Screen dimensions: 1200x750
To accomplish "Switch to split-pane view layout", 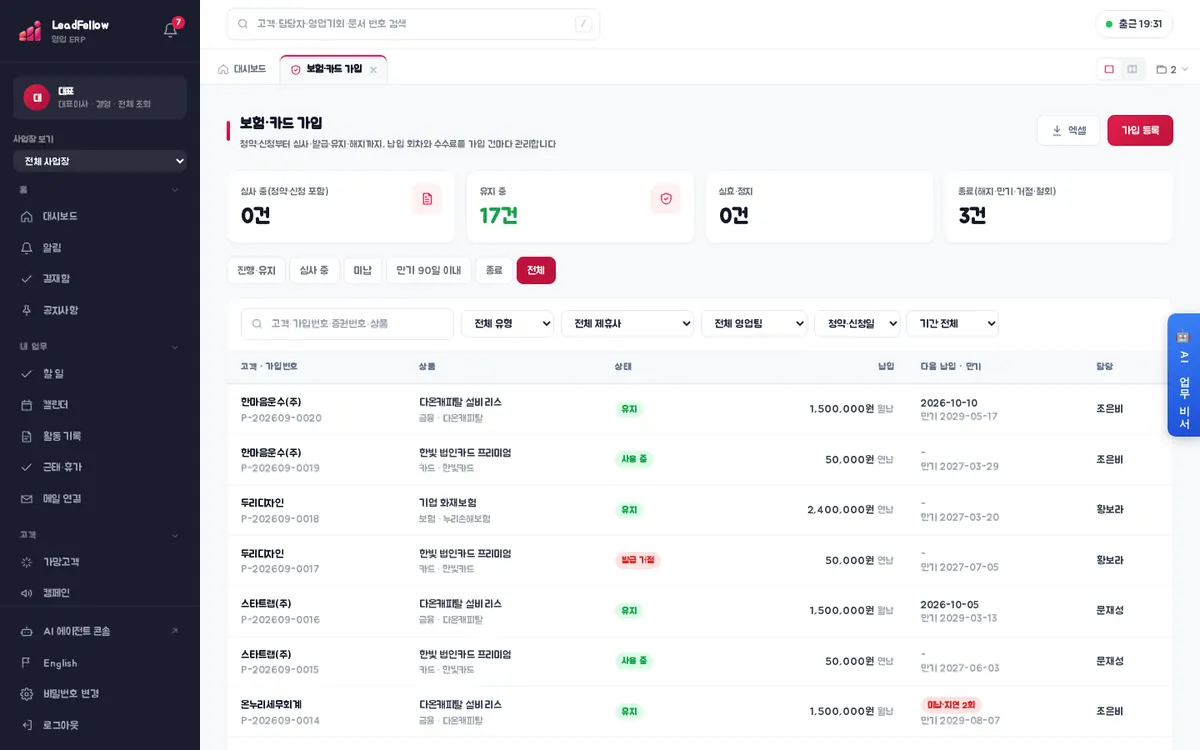I will pos(1132,69).
